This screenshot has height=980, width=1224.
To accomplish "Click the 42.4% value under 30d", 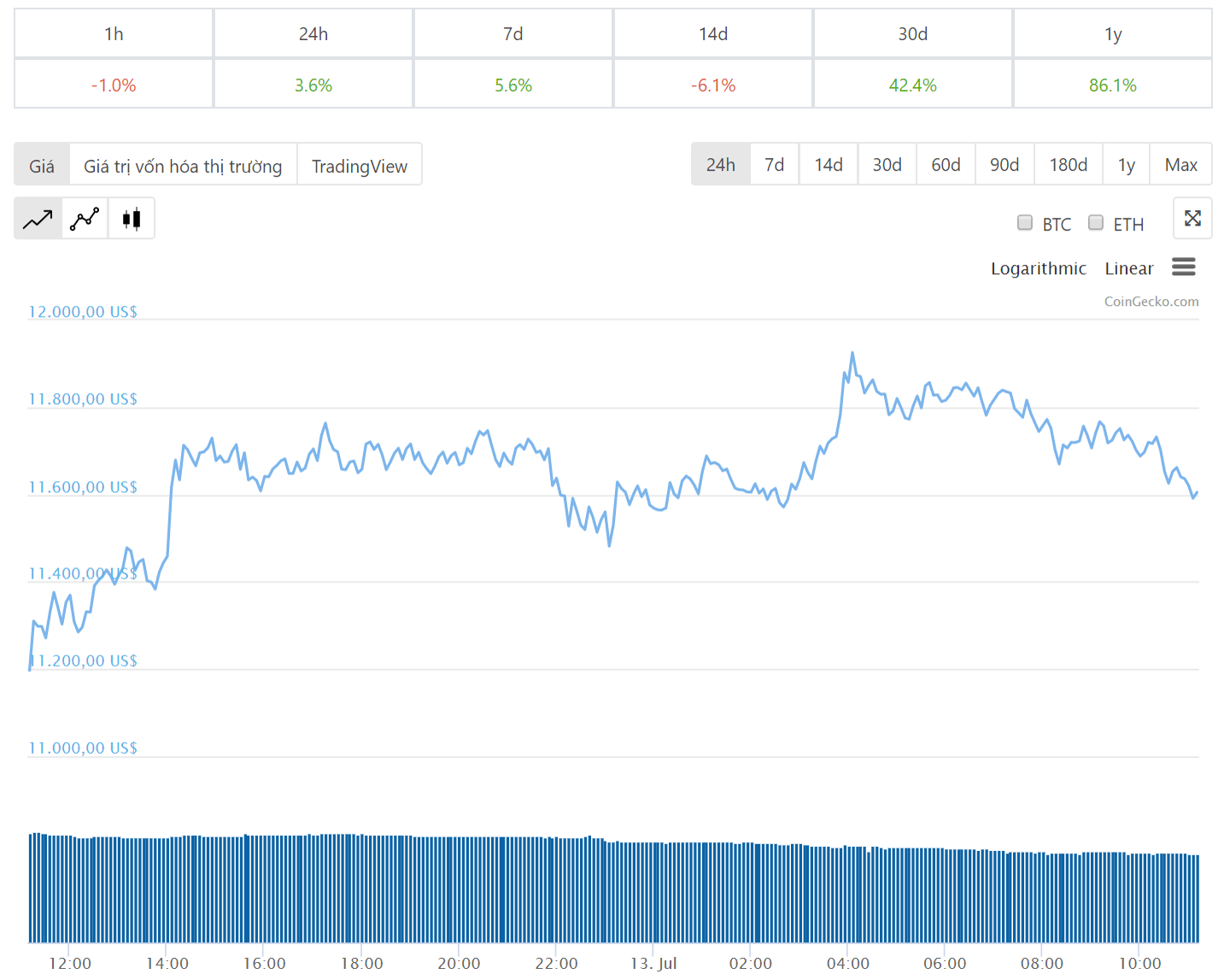I will tap(913, 85).
